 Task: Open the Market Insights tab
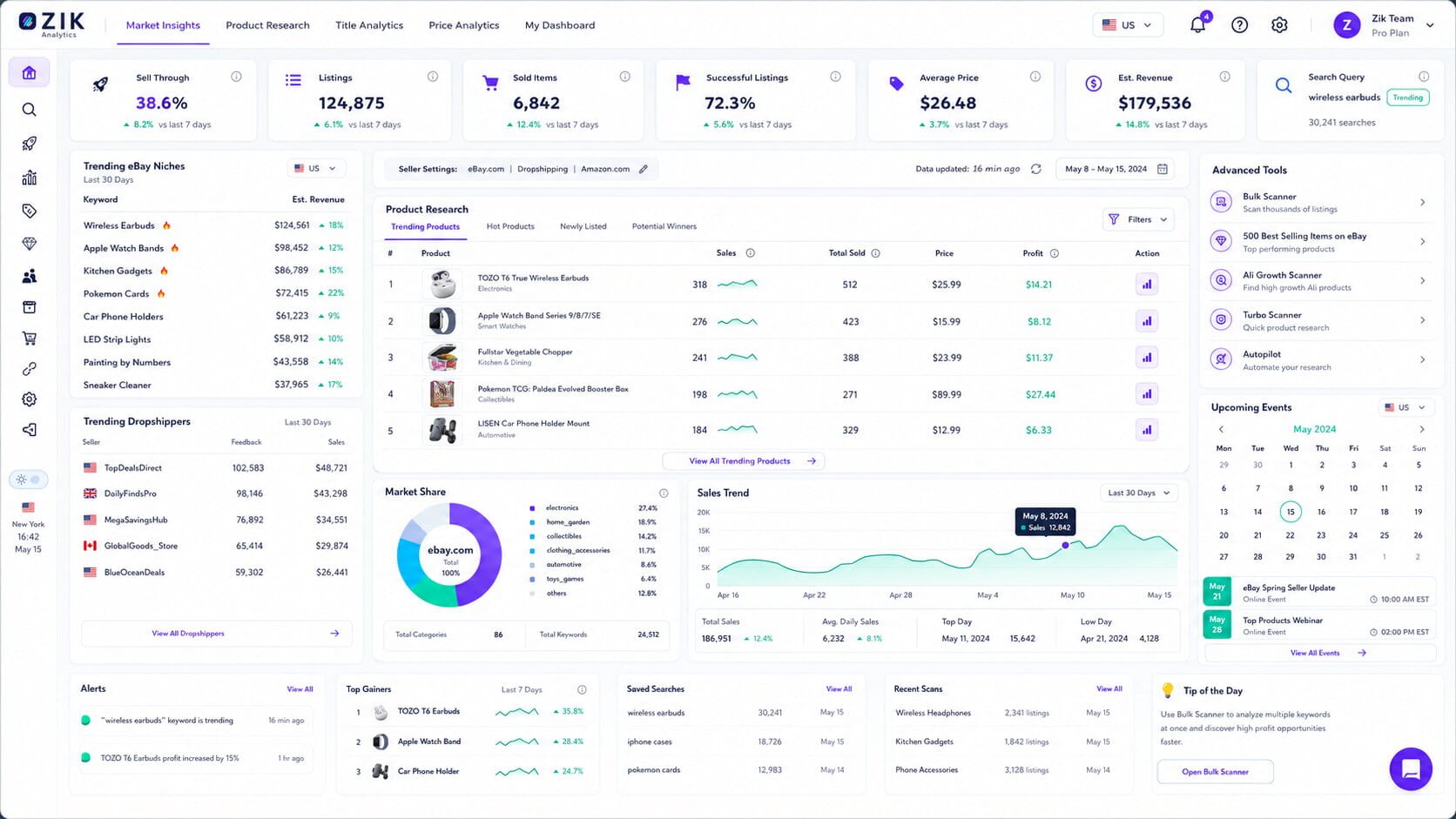[x=163, y=25]
